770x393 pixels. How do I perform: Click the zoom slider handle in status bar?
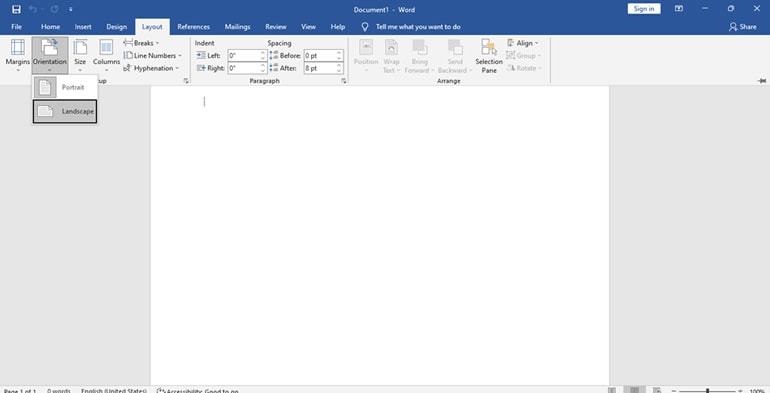point(707,391)
